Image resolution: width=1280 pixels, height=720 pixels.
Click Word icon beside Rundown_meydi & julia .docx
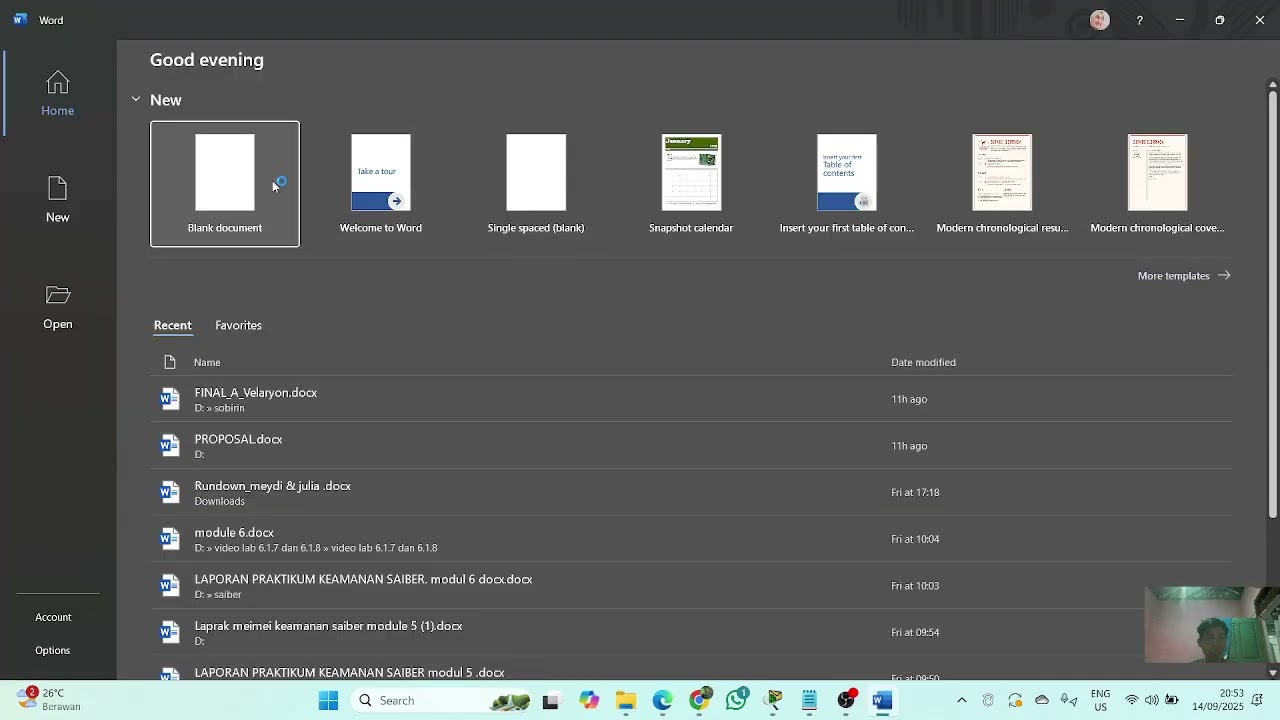[x=170, y=492]
